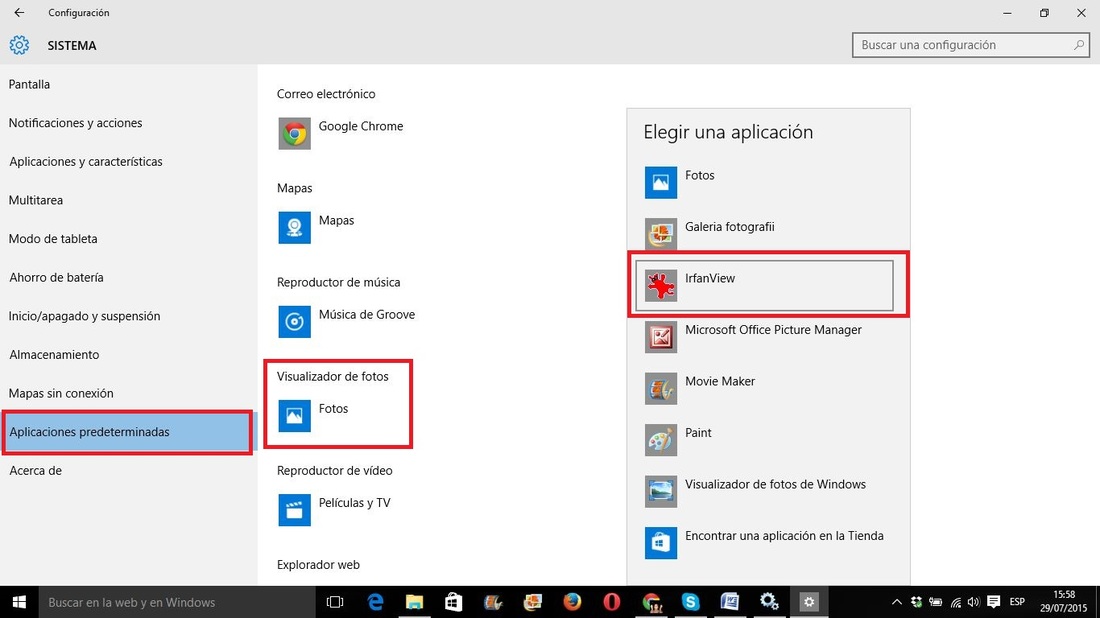1100x618 pixels.
Task: Open File Explorer from the taskbar
Action: click(x=414, y=602)
